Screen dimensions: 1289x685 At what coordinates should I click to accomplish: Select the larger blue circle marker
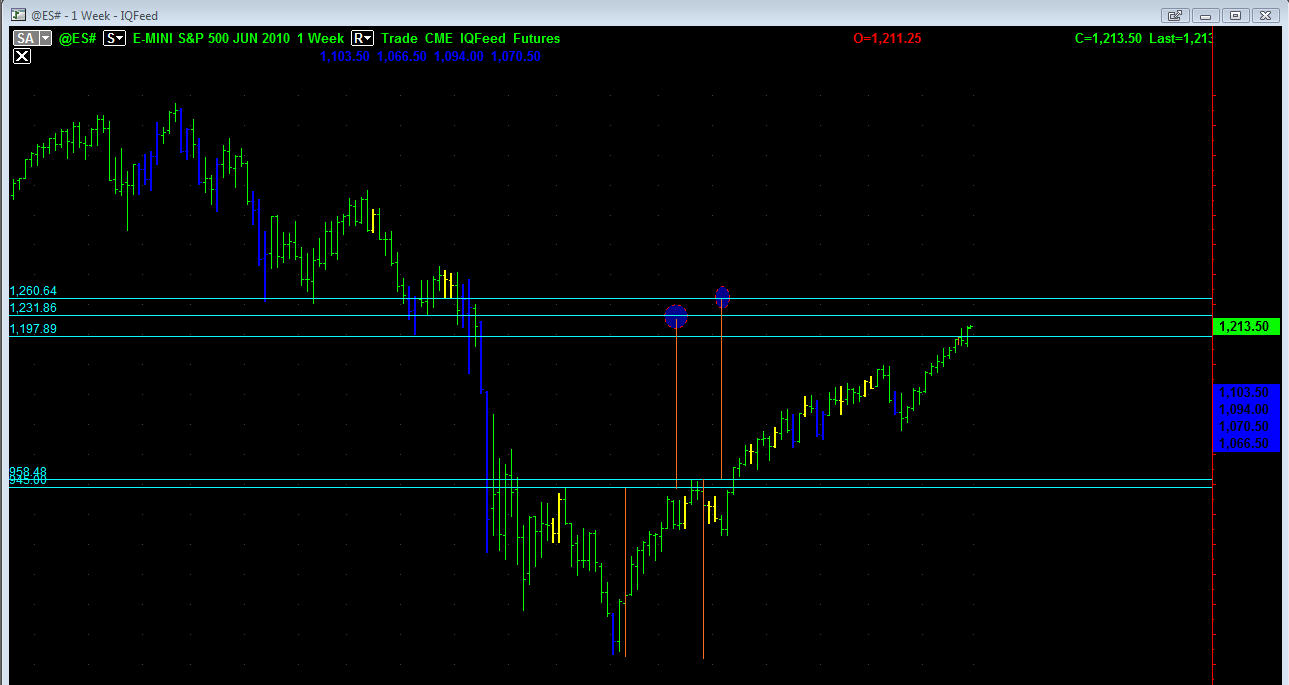coord(677,317)
